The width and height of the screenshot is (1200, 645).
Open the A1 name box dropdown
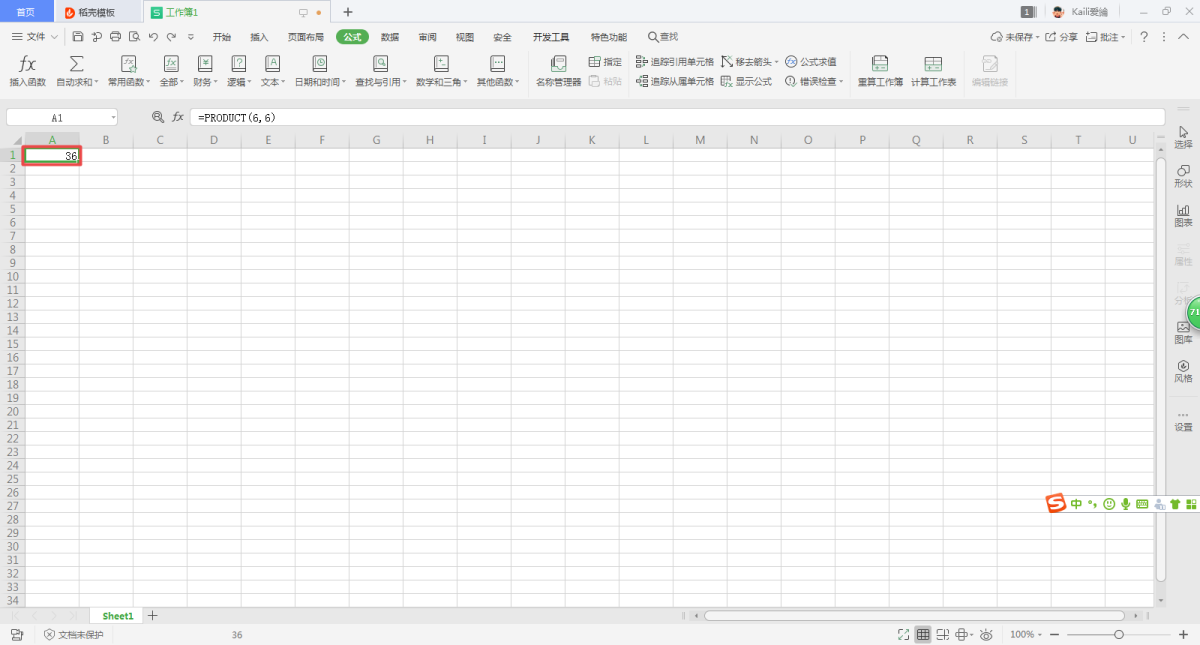(113, 118)
